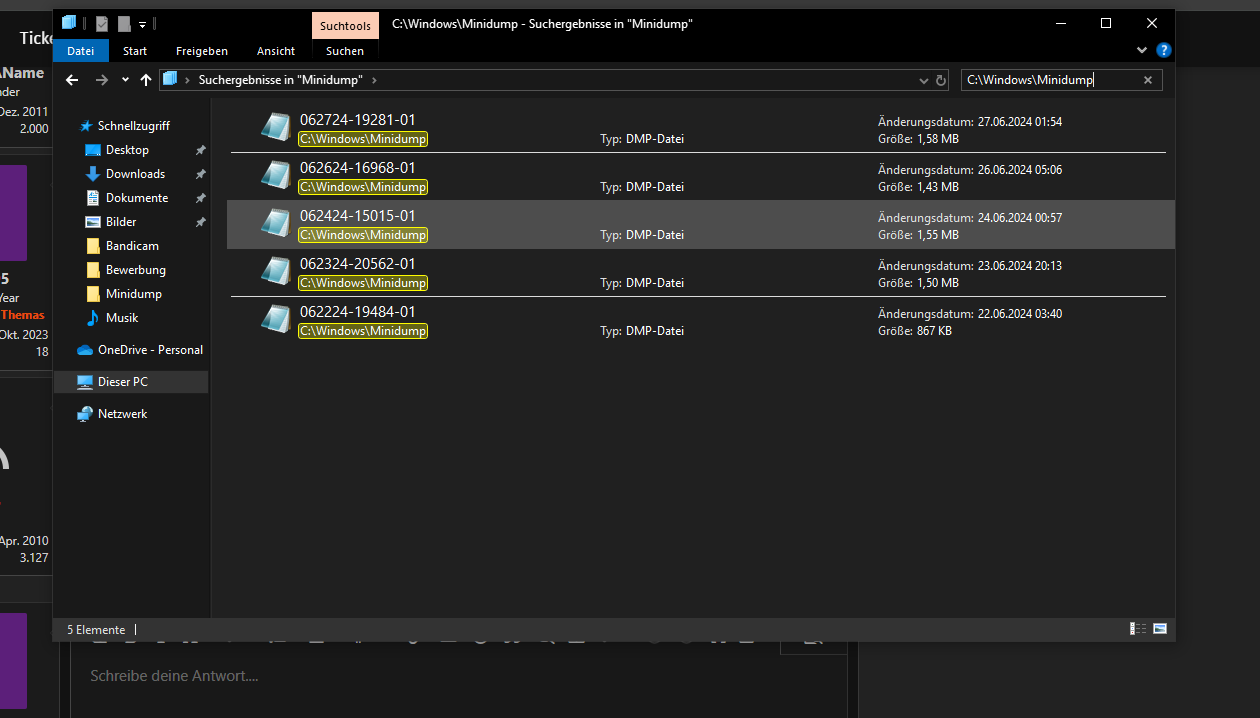Viewport: 1260px width, 718px height.
Task: Select Schnellzugriff in the navigation pane
Action: point(132,126)
